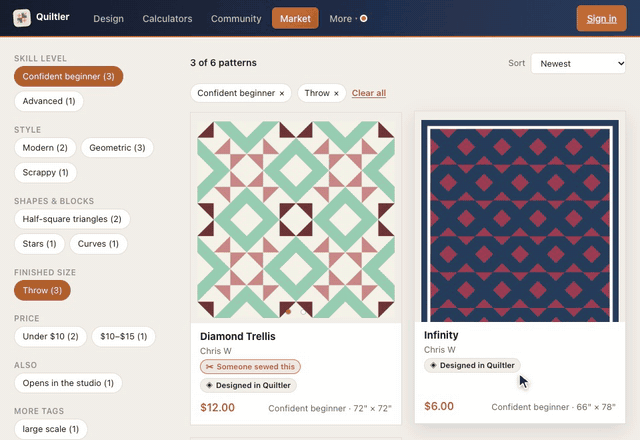Click Chris W under Diamond Trellis

tap(216, 351)
